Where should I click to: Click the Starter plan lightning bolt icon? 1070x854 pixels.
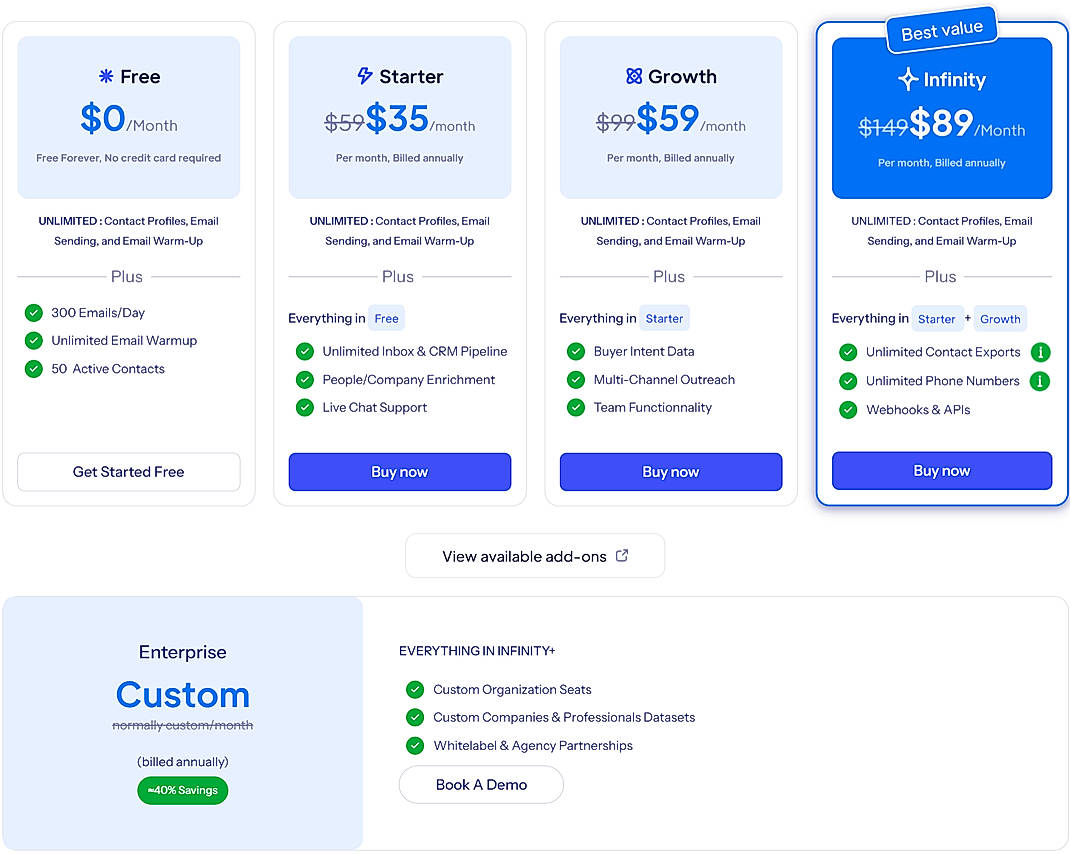[x=365, y=76]
